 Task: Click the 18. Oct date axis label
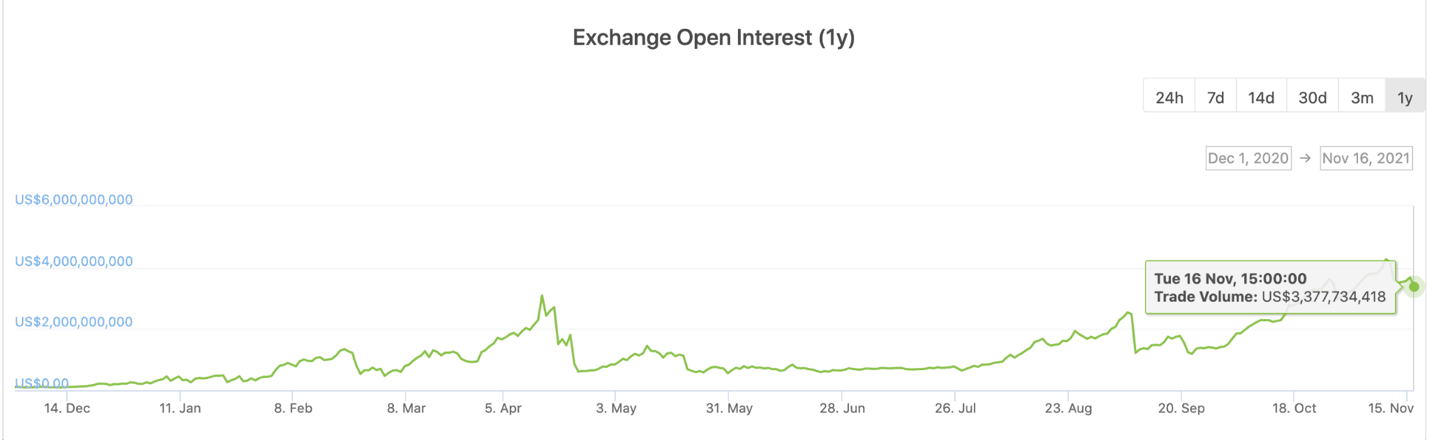(x=1292, y=408)
